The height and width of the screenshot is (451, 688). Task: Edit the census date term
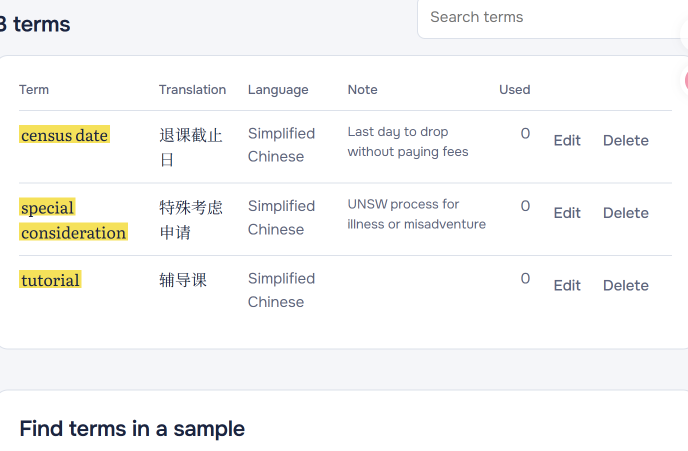[567, 140]
